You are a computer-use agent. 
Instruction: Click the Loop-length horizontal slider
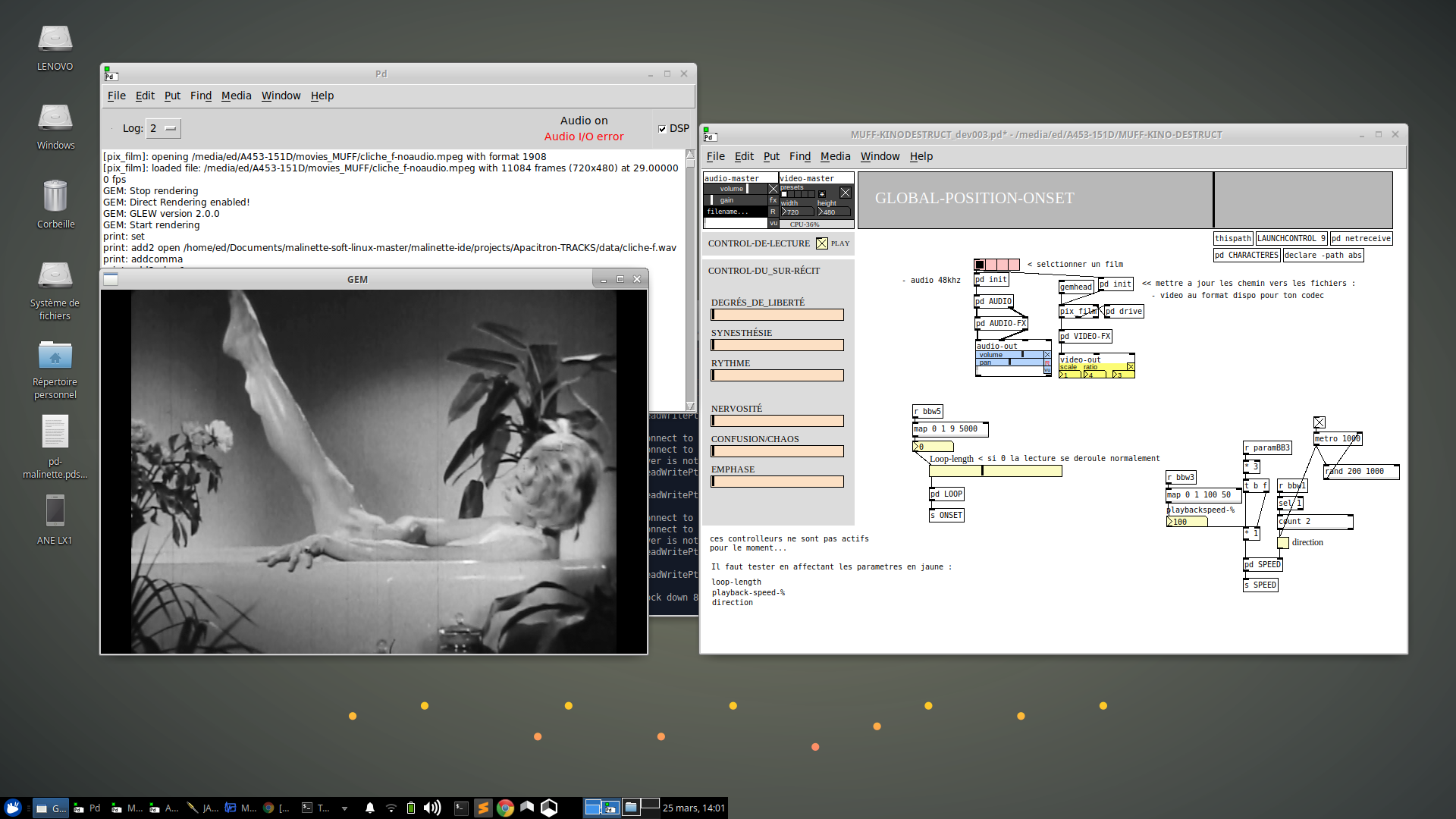[996, 471]
